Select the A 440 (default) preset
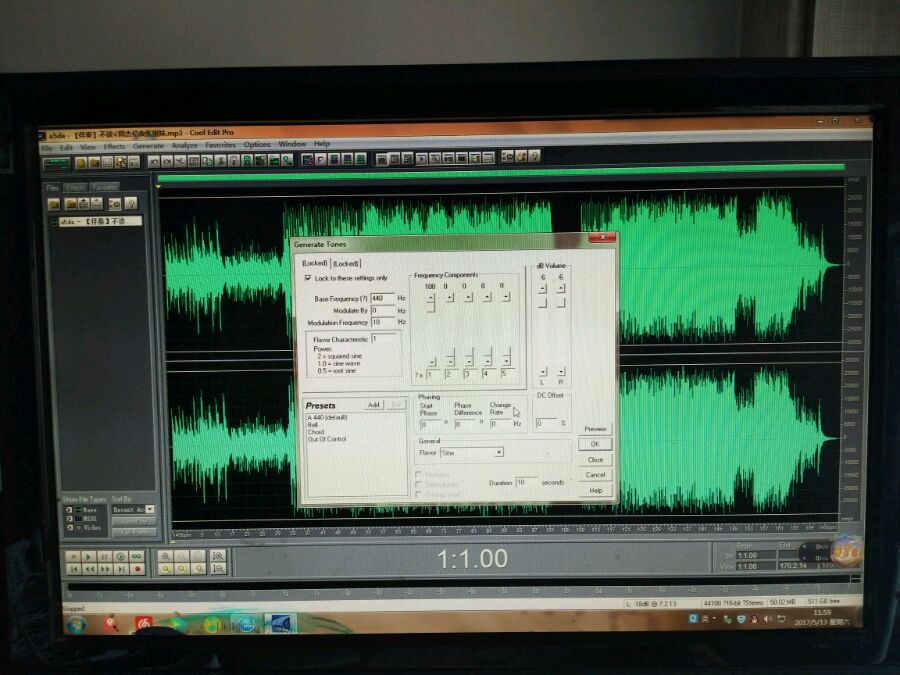 pyautogui.click(x=327, y=417)
